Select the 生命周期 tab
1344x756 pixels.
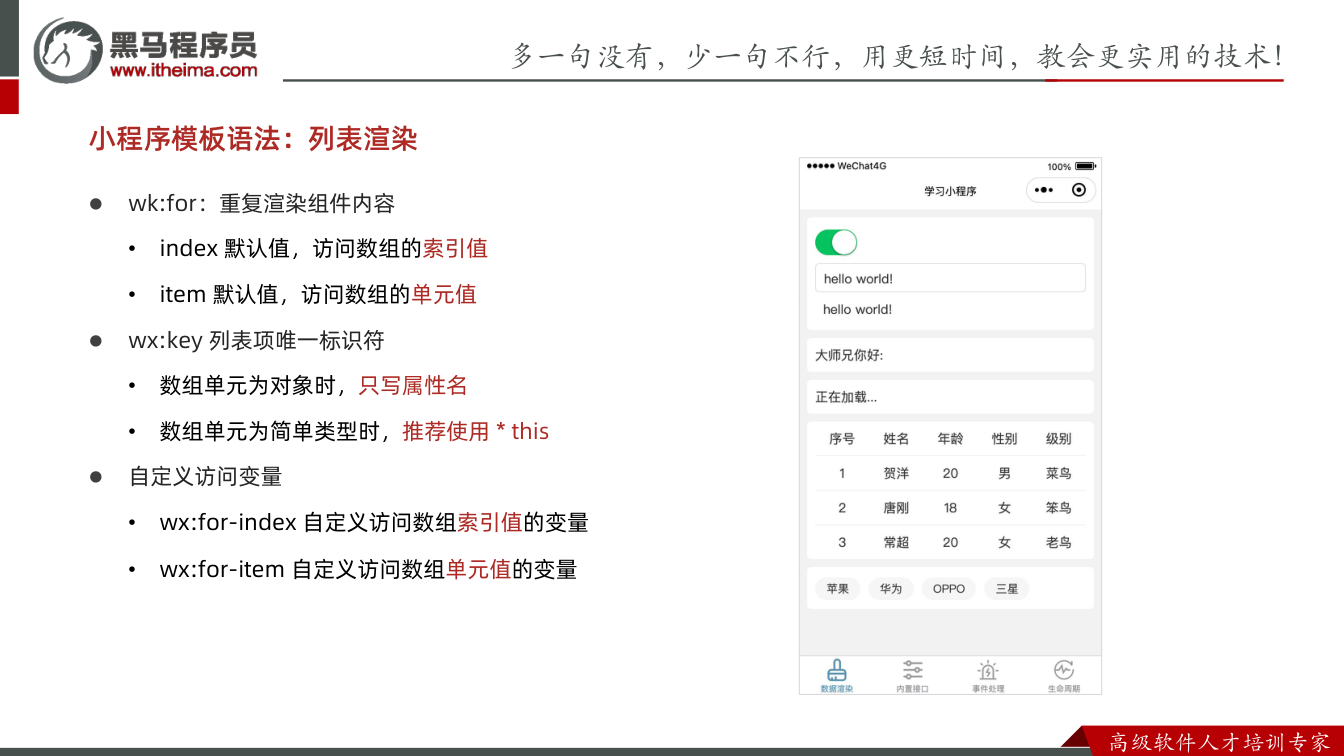tap(1064, 676)
